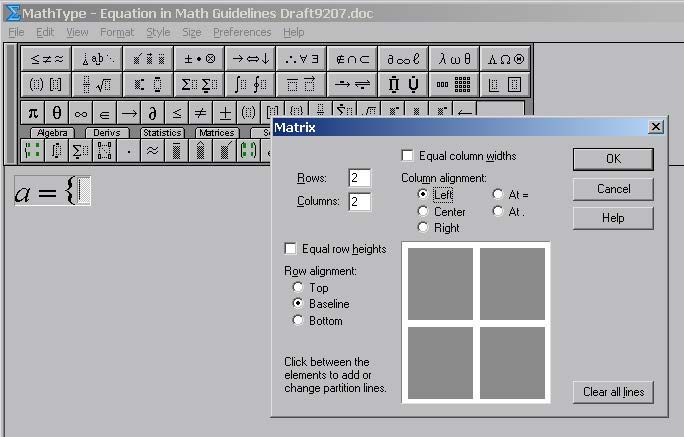Screen dimensions: 684x437
Task: Open the Preferences menu
Action: pyautogui.click(x=242, y=32)
